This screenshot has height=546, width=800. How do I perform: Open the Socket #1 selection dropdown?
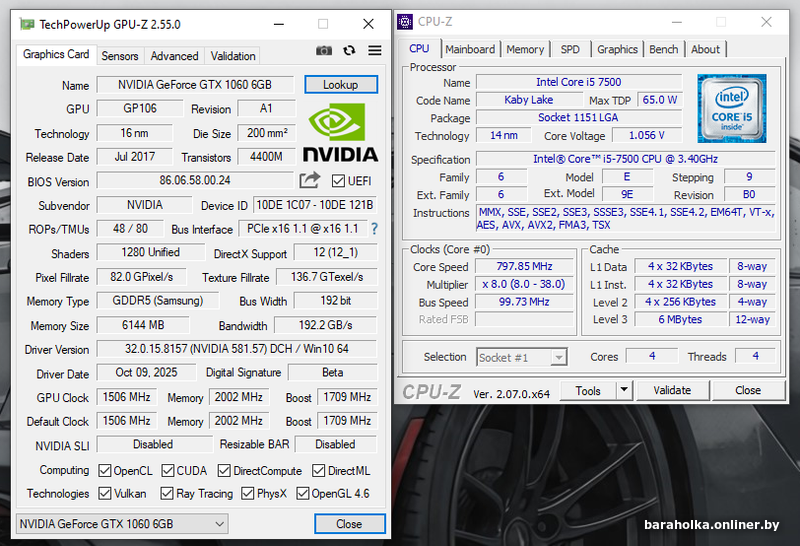522,357
